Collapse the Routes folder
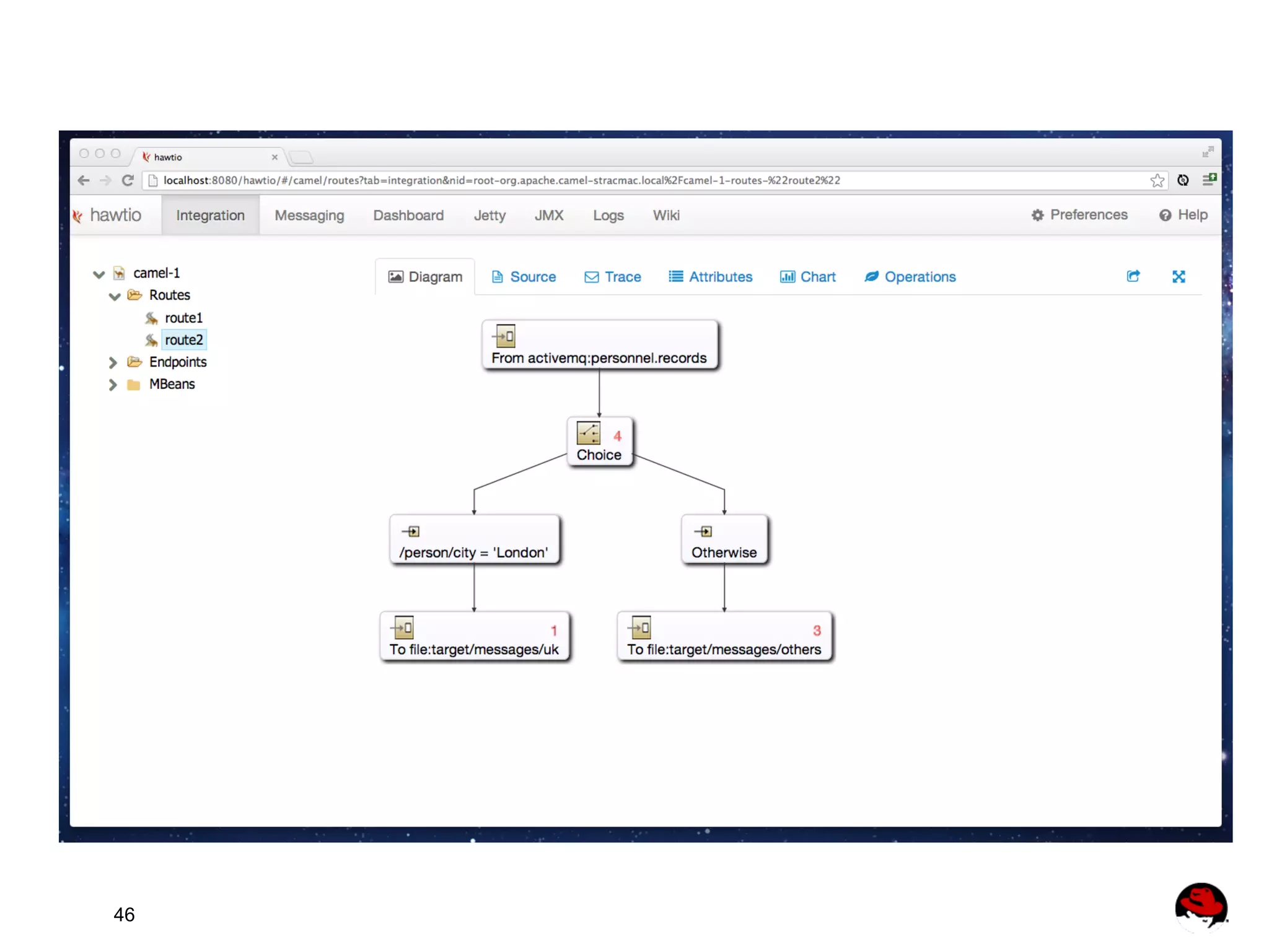This screenshot has width=1269, height=952. pos(115,296)
